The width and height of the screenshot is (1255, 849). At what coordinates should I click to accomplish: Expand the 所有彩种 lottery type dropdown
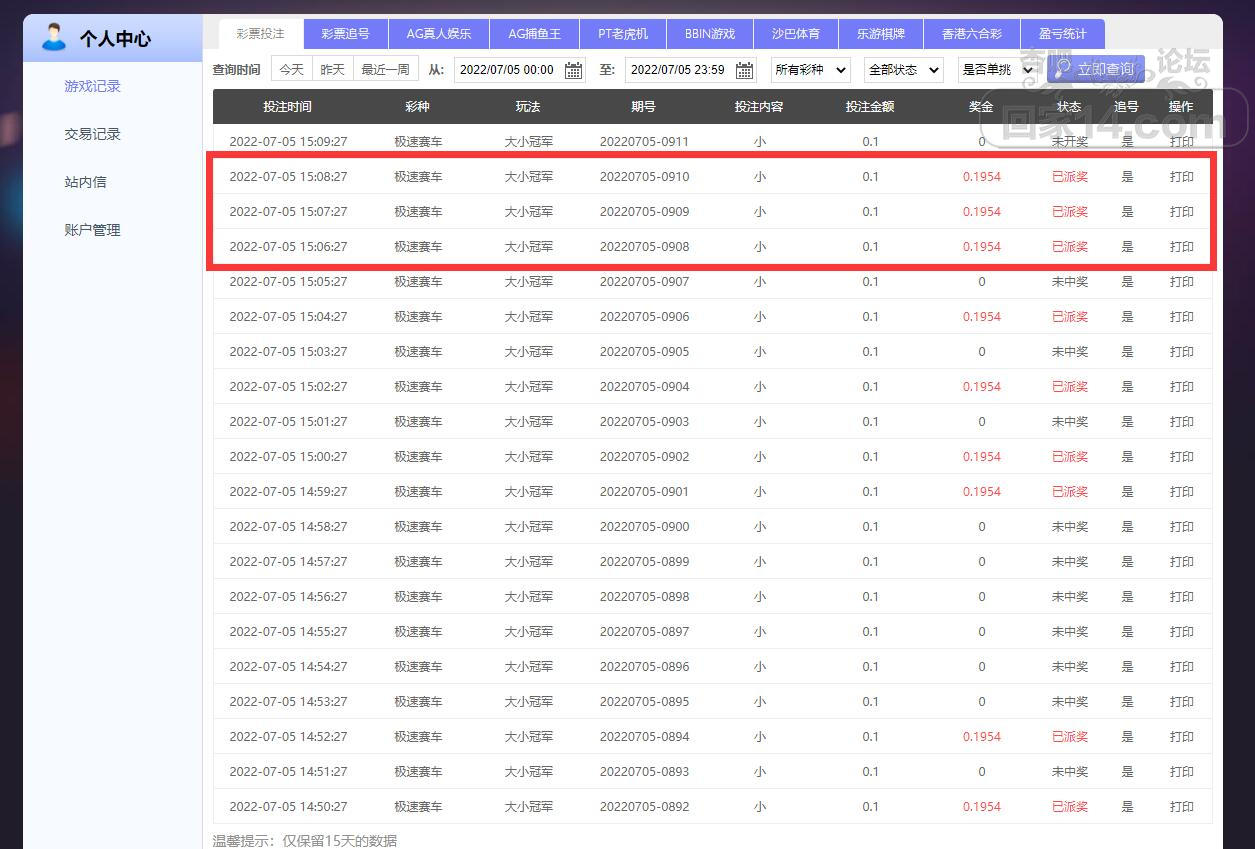coord(810,70)
